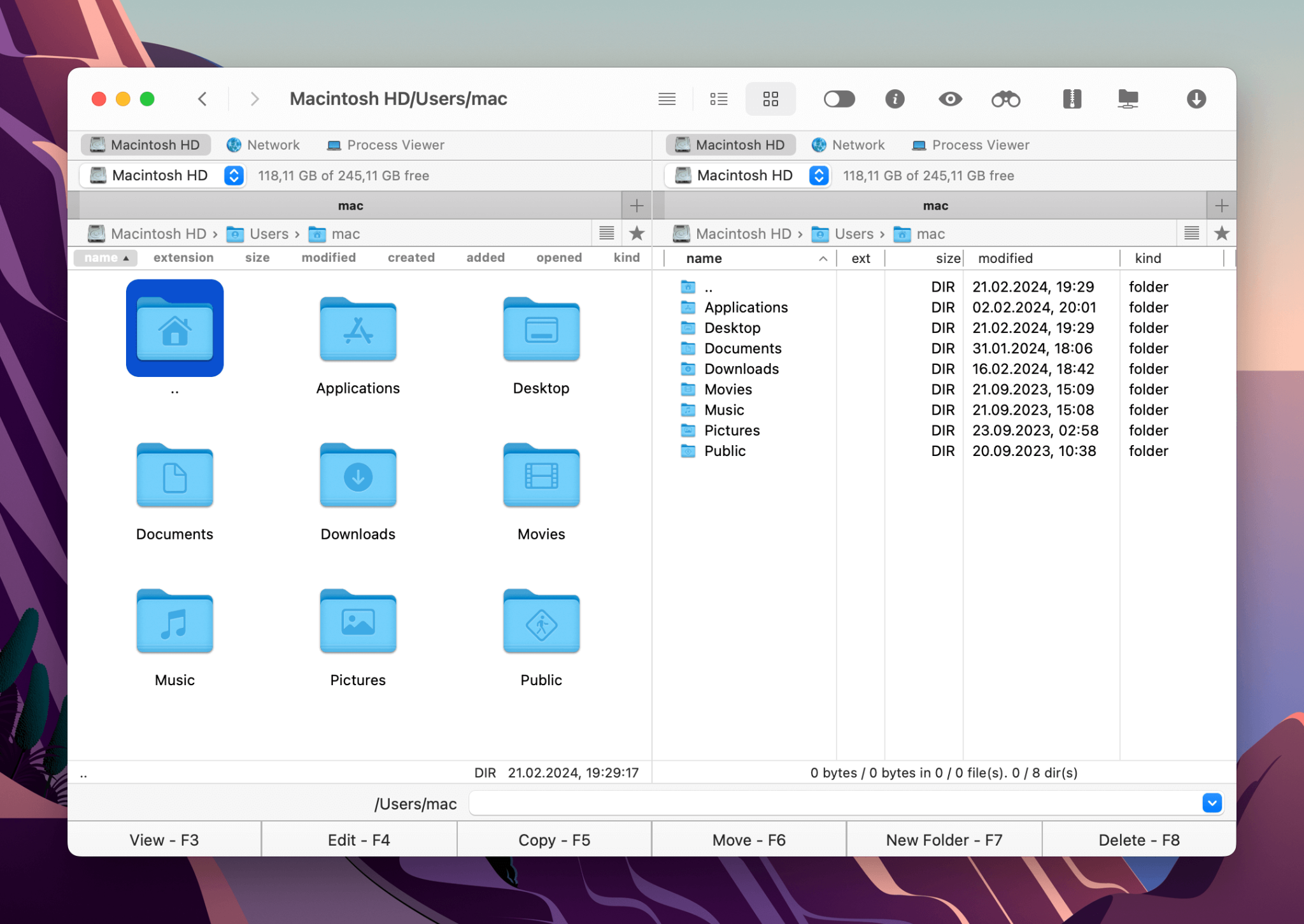Viewport: 1304px width, 924px height.
Task: Click the column settings lines icon beside the breadcrumb
Action: coord(606,233)
